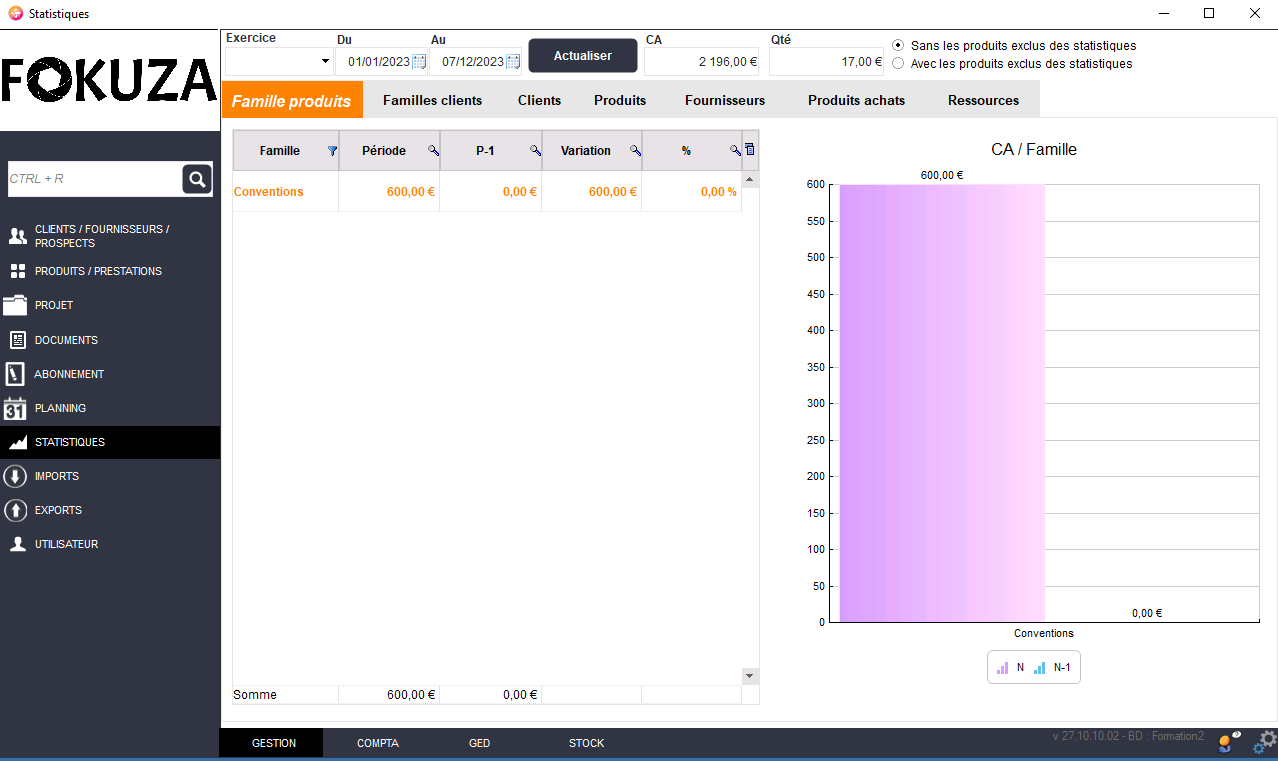Switch to the Familles clients tab

432,100
